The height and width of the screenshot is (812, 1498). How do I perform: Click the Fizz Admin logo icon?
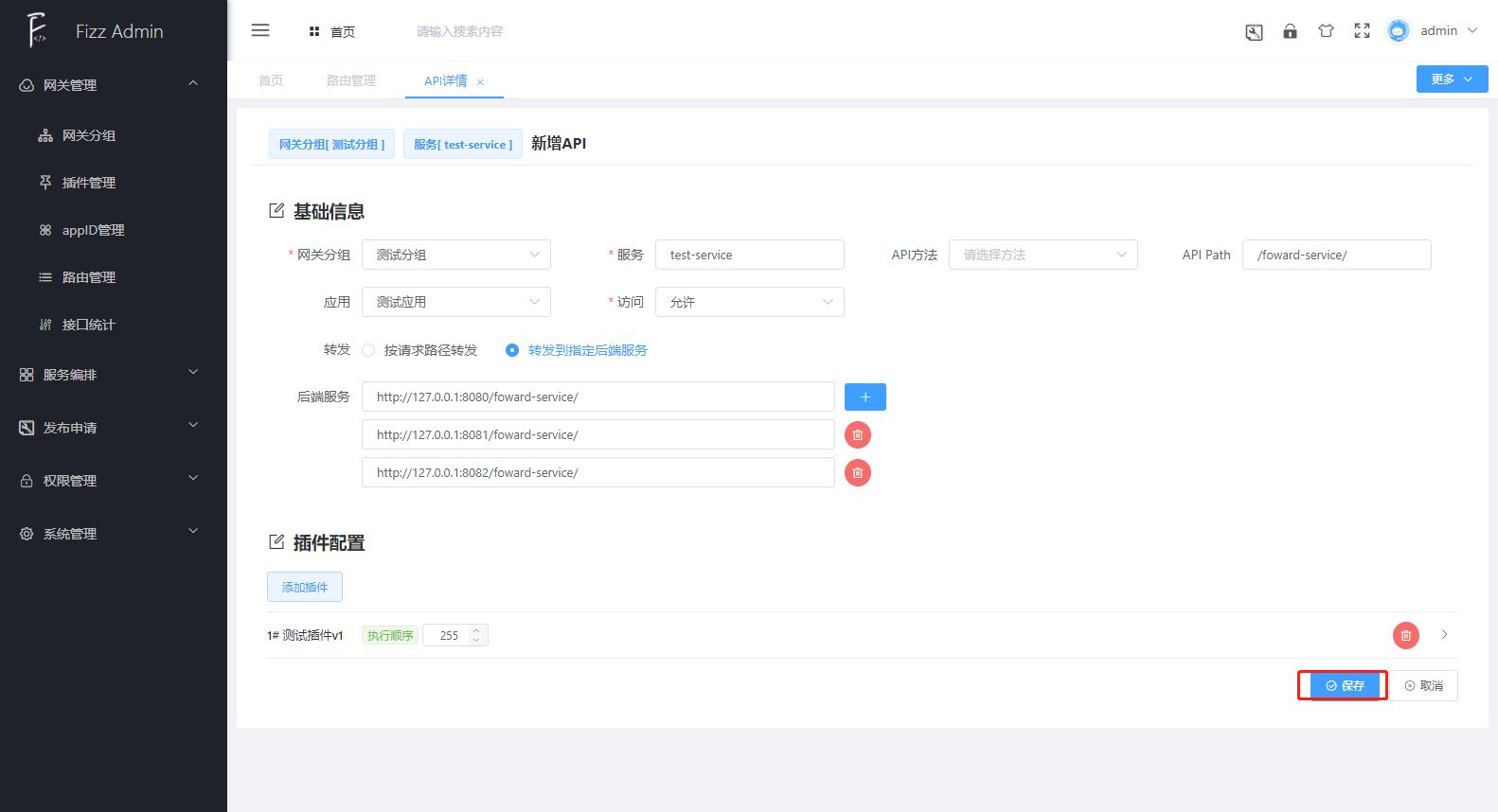click(36, 30)
